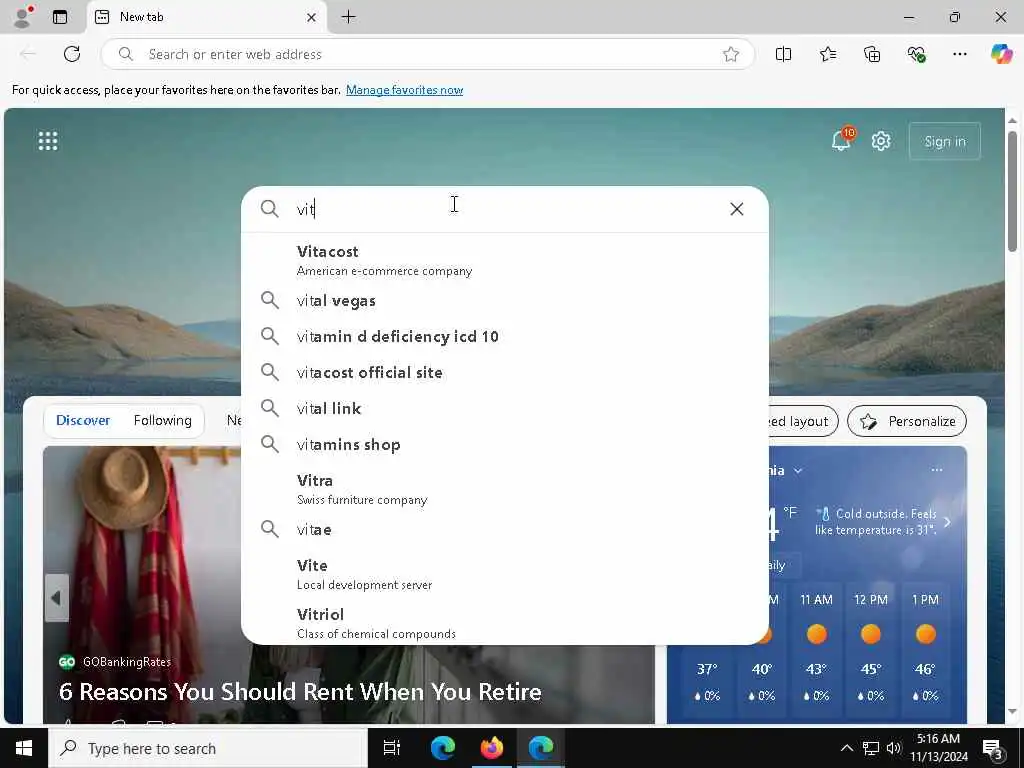Select 'vitacost official site' suggestion

click(x=504, y=372)
